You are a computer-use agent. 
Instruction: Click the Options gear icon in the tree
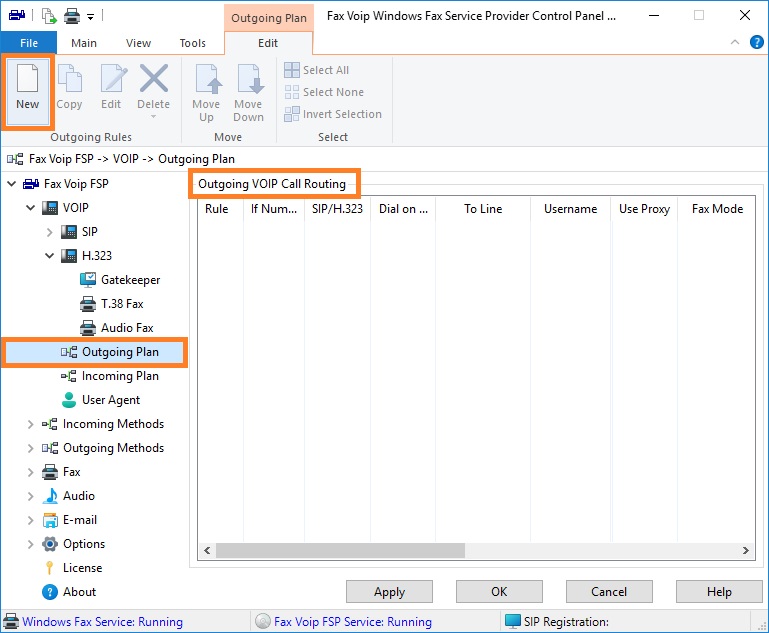tap(50, 544)
